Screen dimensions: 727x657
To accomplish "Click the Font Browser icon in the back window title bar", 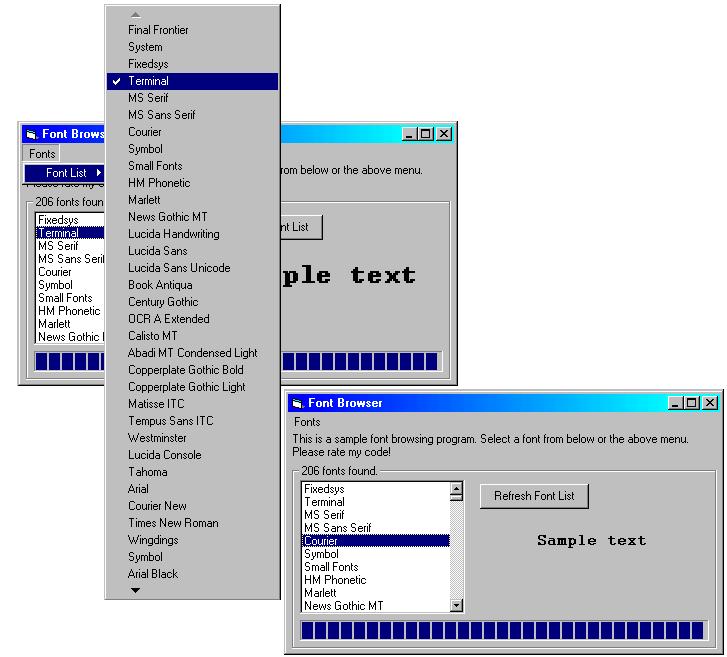I will (x=31, y=134).
